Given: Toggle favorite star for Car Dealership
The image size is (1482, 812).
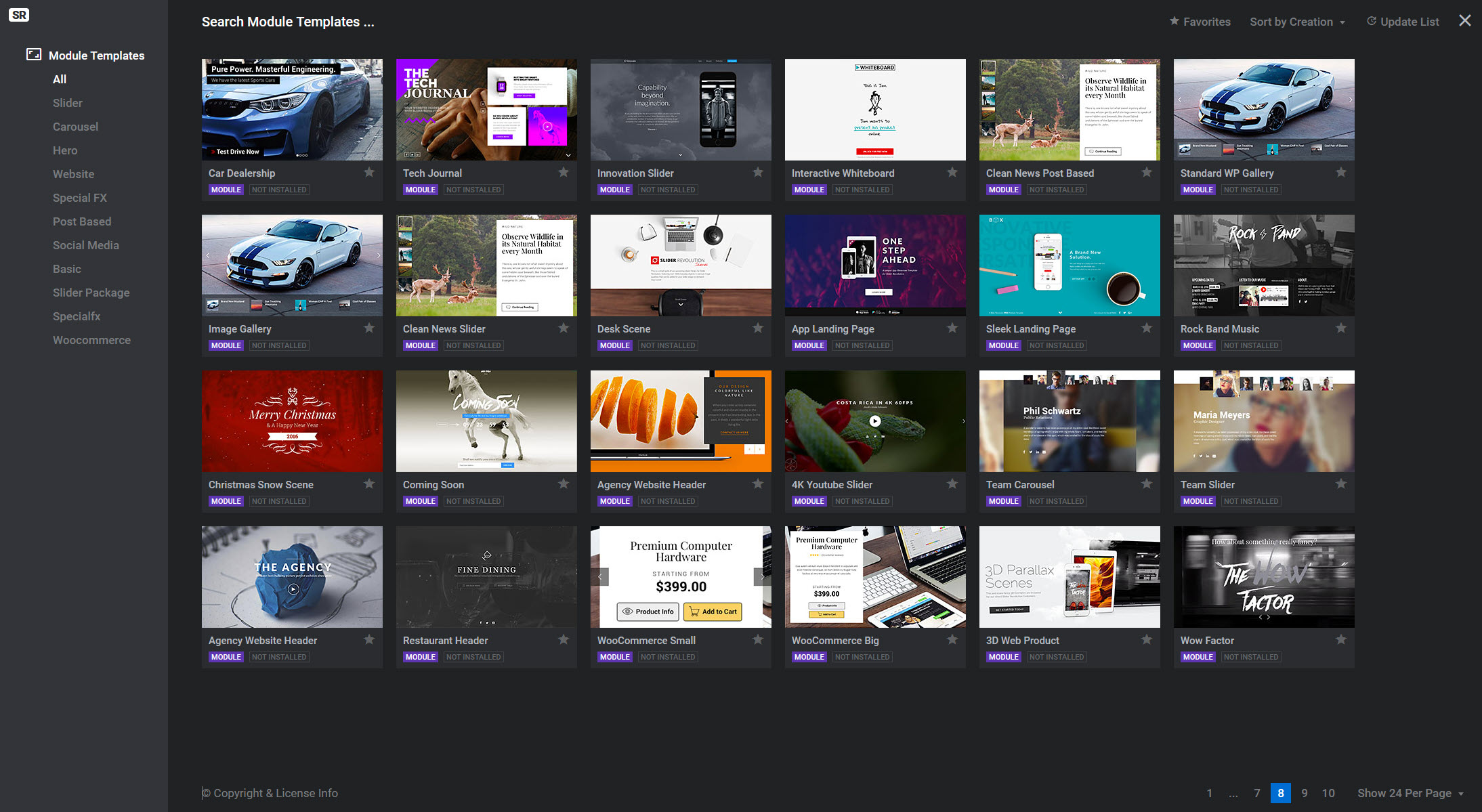Looking at the screenshot, I should (x=369, y=172).
